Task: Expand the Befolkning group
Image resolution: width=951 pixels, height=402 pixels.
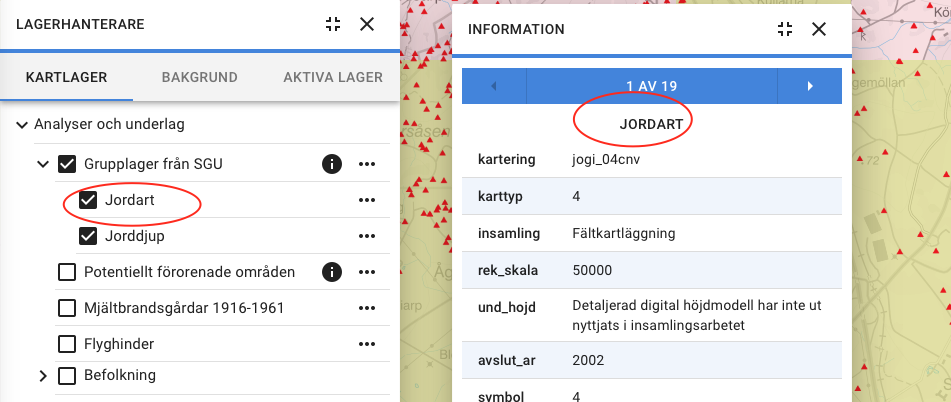Action: coord(43,376)
